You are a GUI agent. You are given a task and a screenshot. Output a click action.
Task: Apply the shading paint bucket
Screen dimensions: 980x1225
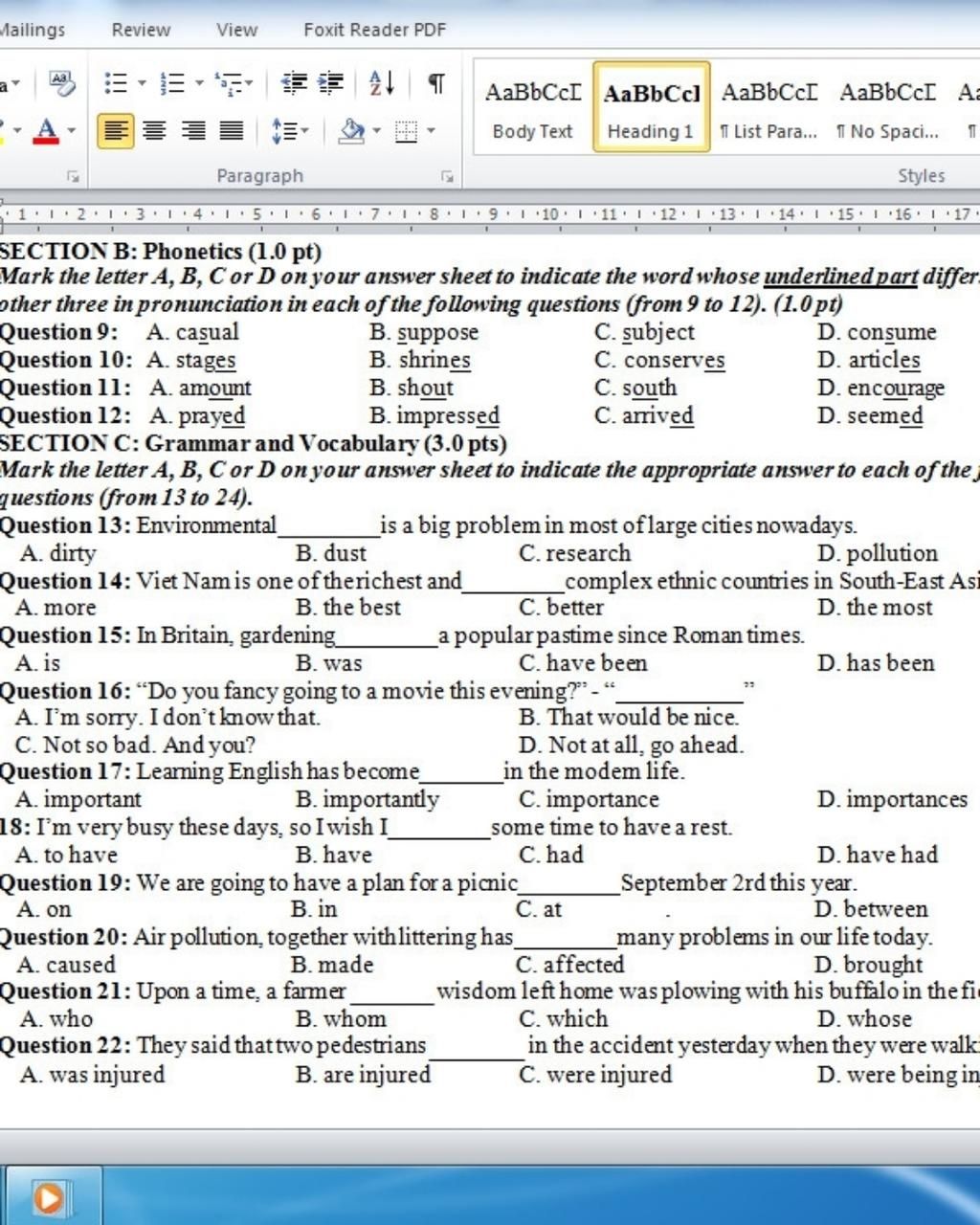pos(352,130)
